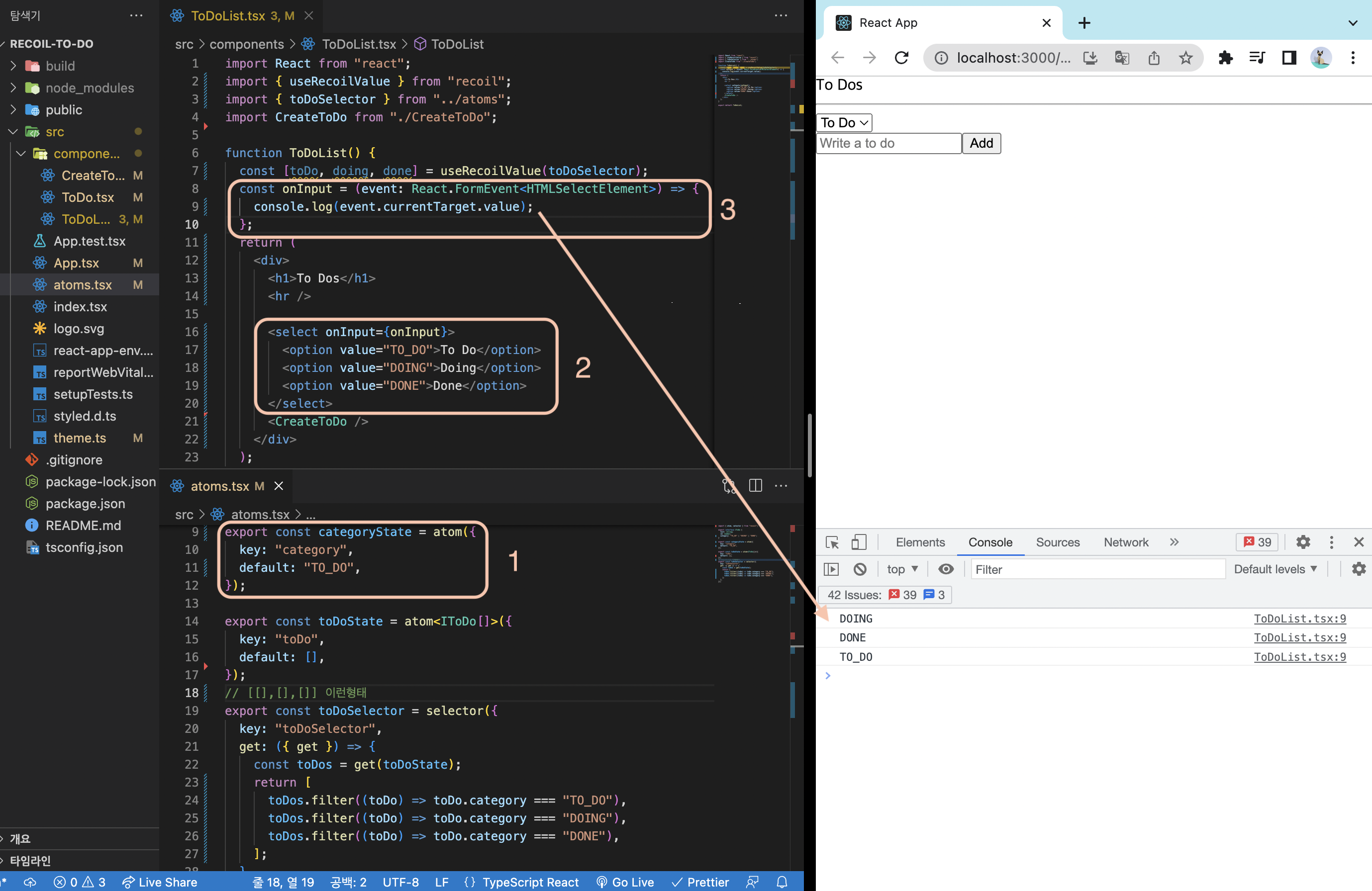Click the editor vertical scrollbar thumb
Image resolution: width=1372 pixels, height=891 pixels.
tap(809, 445)
